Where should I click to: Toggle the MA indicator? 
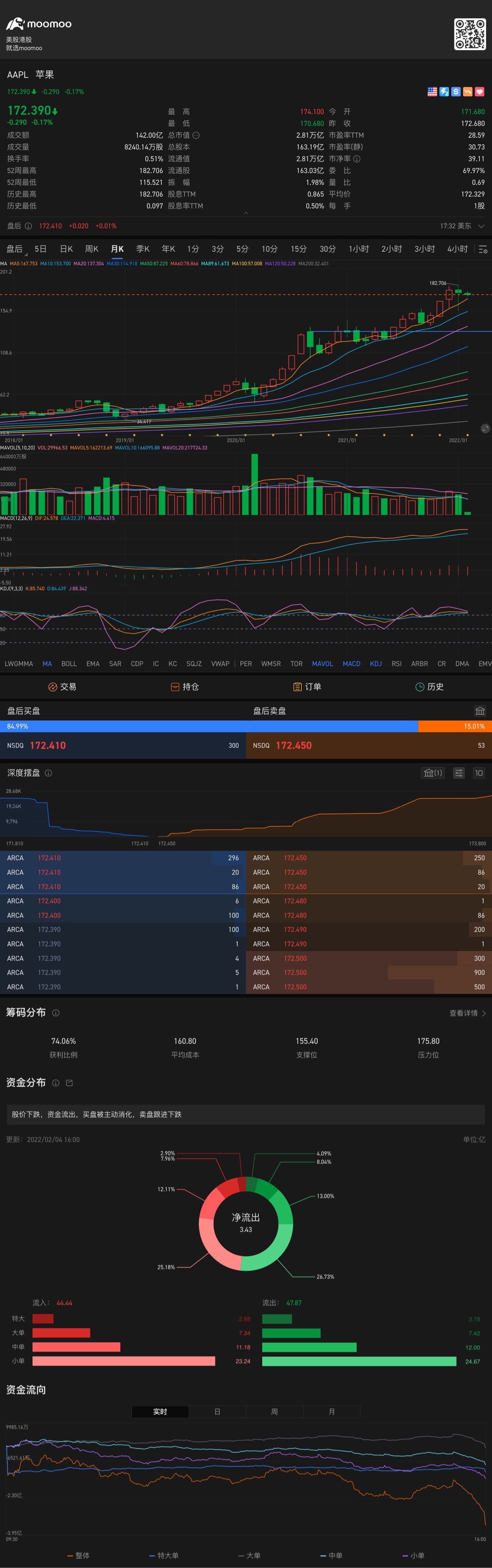47,664
